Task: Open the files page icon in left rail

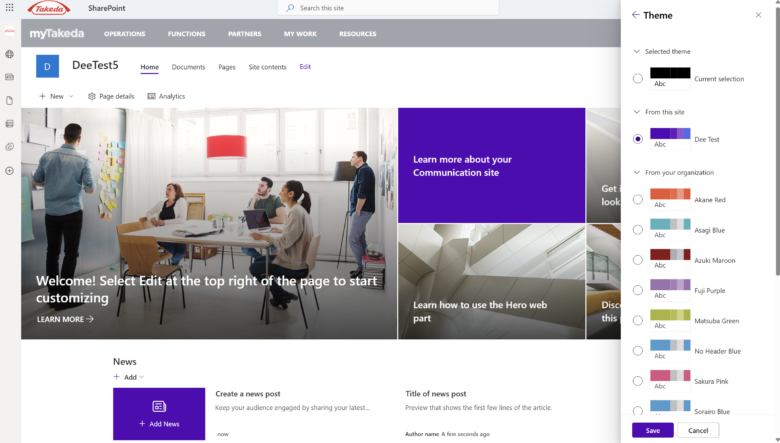Action: [x=9, y=100]
